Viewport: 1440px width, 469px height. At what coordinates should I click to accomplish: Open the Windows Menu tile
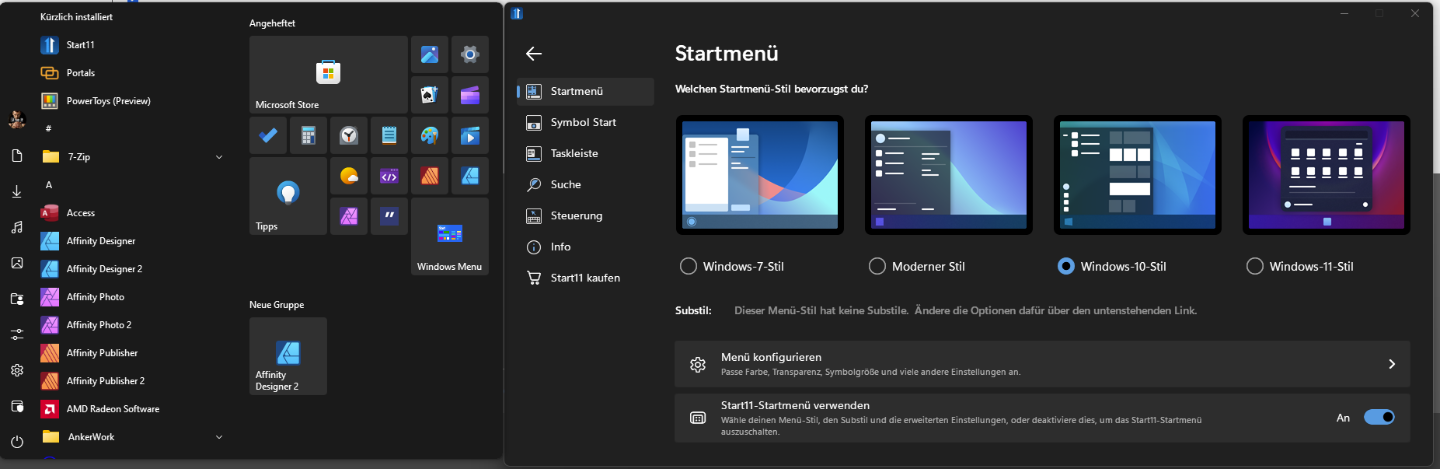click(449, 235)
